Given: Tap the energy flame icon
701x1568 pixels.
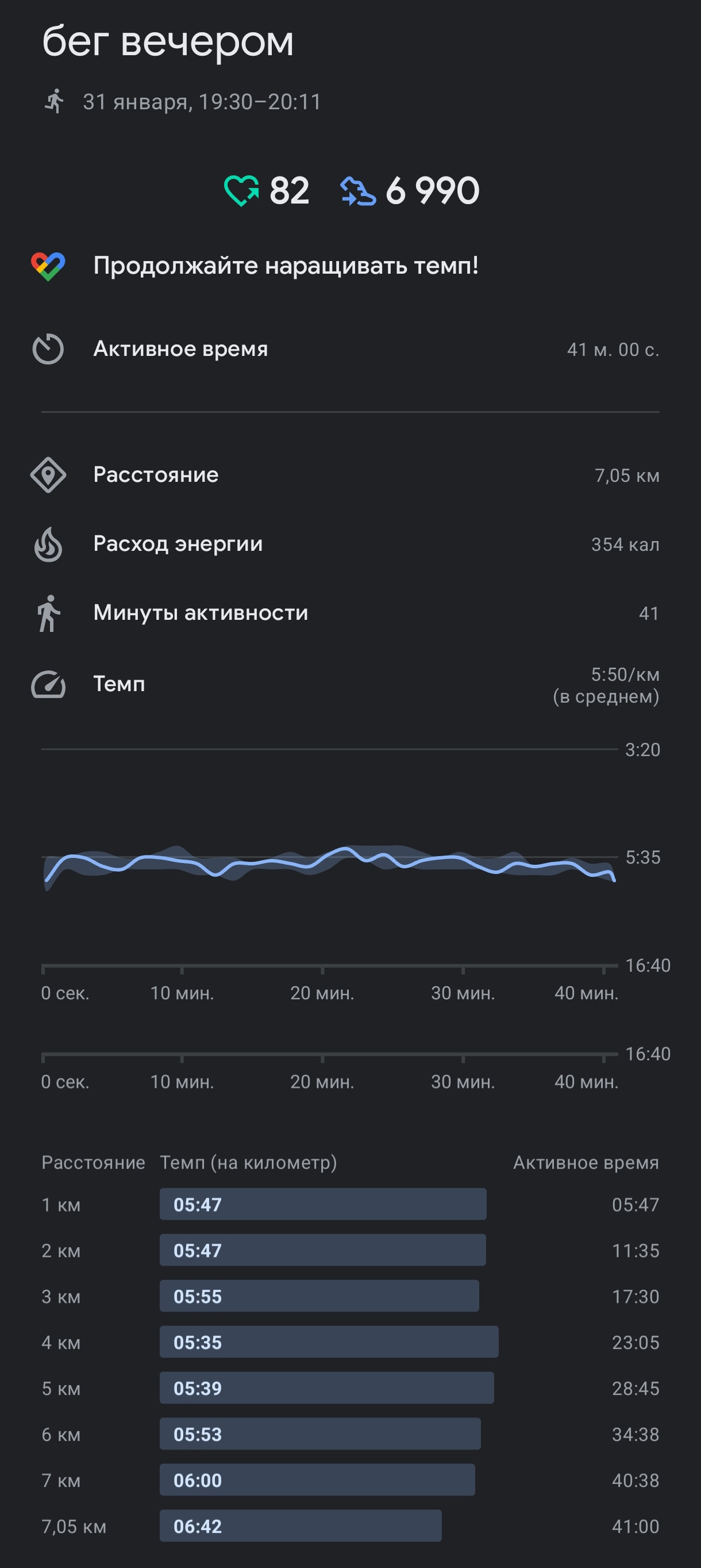Looking at the screenshot, I should coord(48,544).
